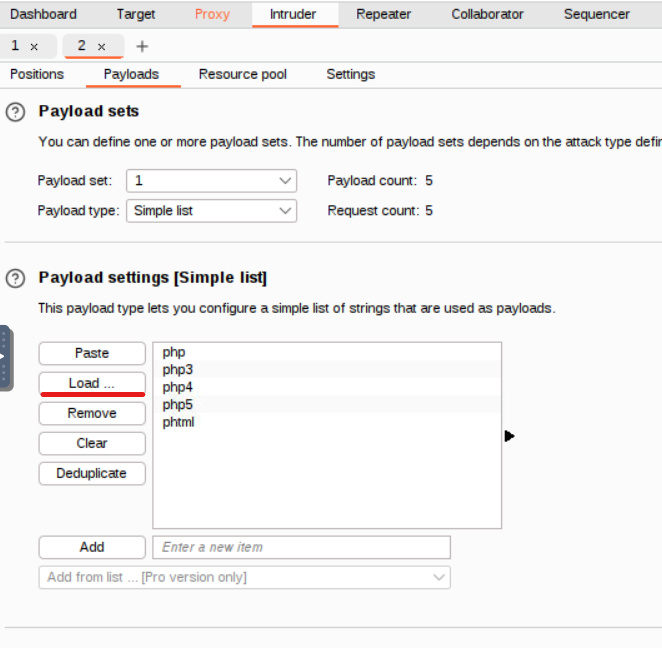Click the Deduplicate button
Screen dimensions: 662x648
[x=92, y=473]
